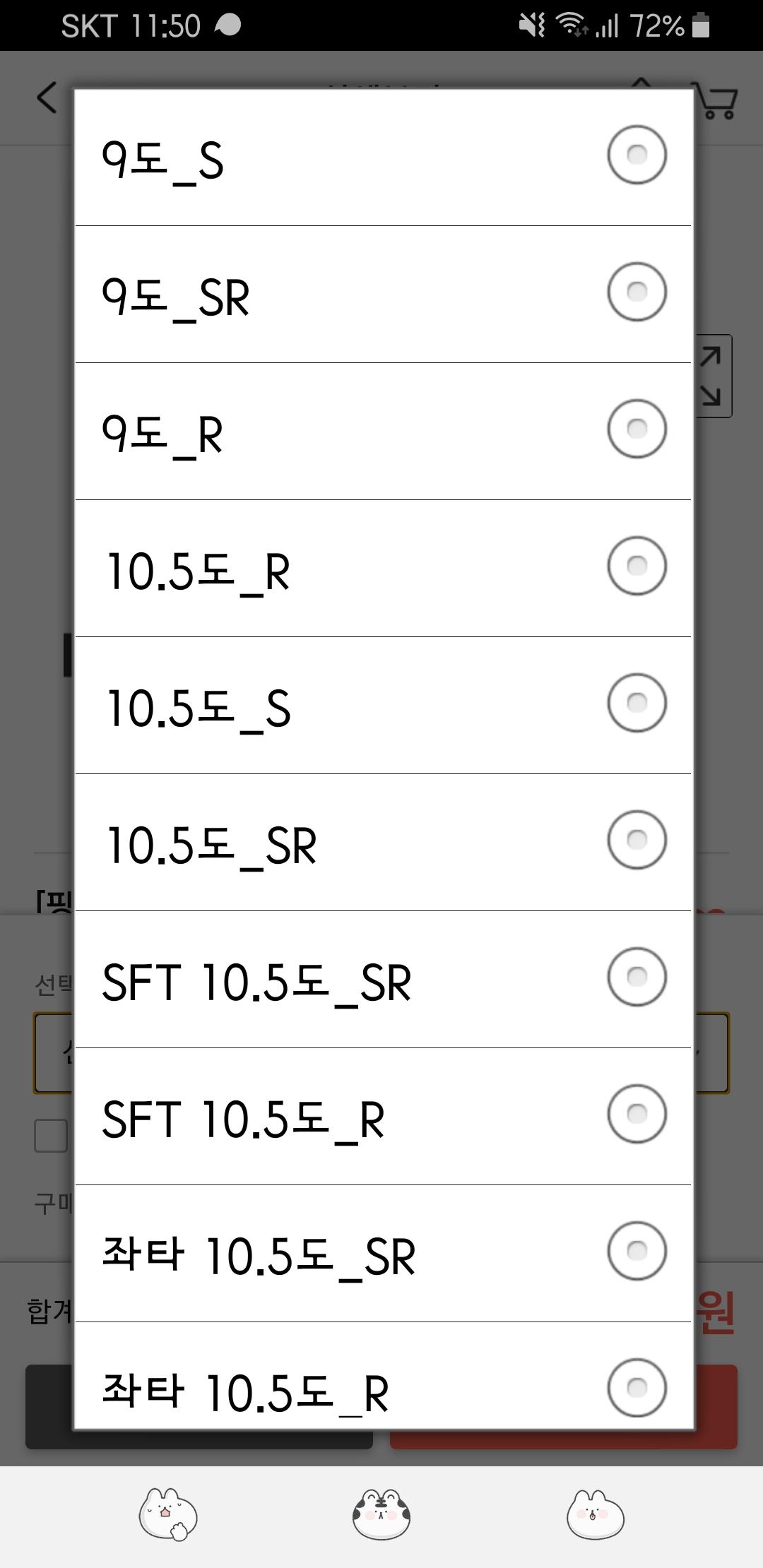This screenshot has height=1568, width=763.
Task: Pick the SFT 10.5도_SR option label
Action: click(256, 982)
